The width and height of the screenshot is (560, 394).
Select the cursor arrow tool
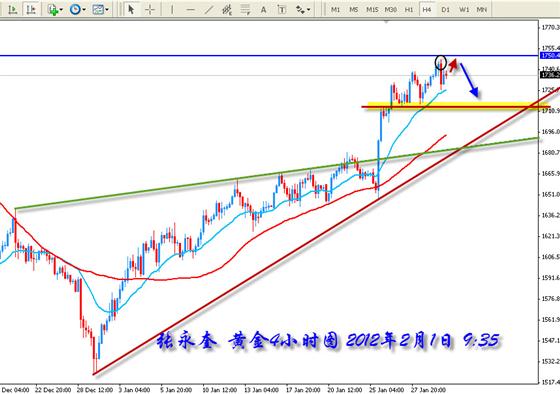pyautogui.click(x=131, y=10)
